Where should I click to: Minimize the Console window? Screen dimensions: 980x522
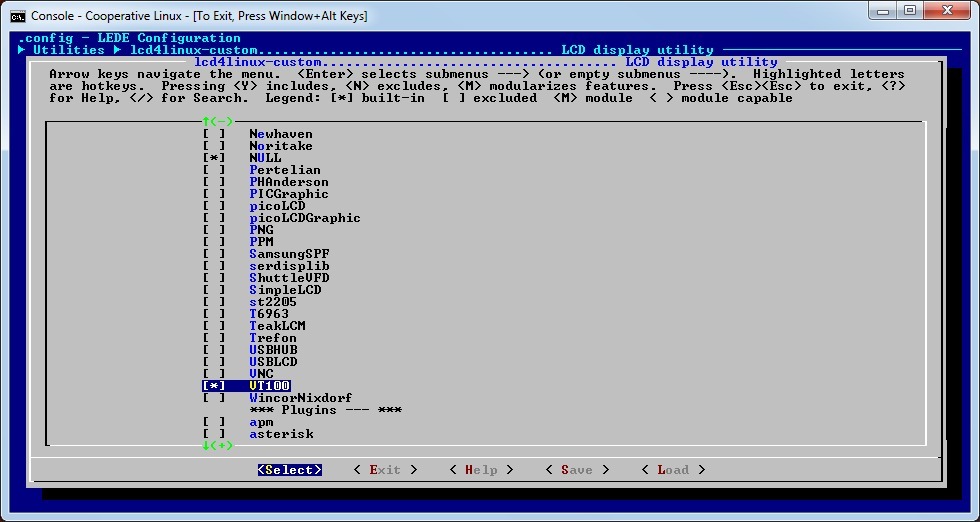[883, 11]
